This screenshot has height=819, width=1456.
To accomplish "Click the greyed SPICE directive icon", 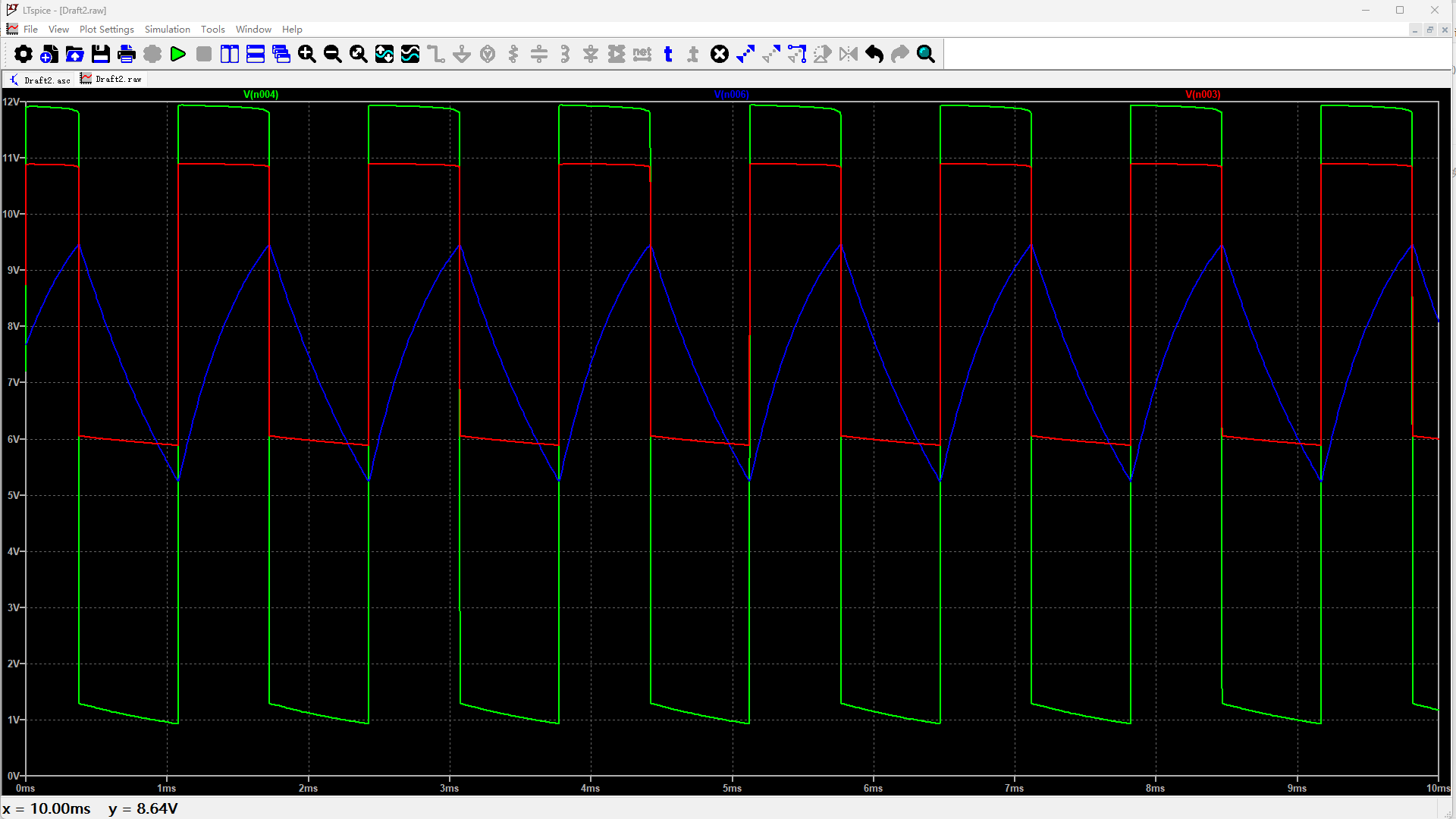I will [694, 54].
